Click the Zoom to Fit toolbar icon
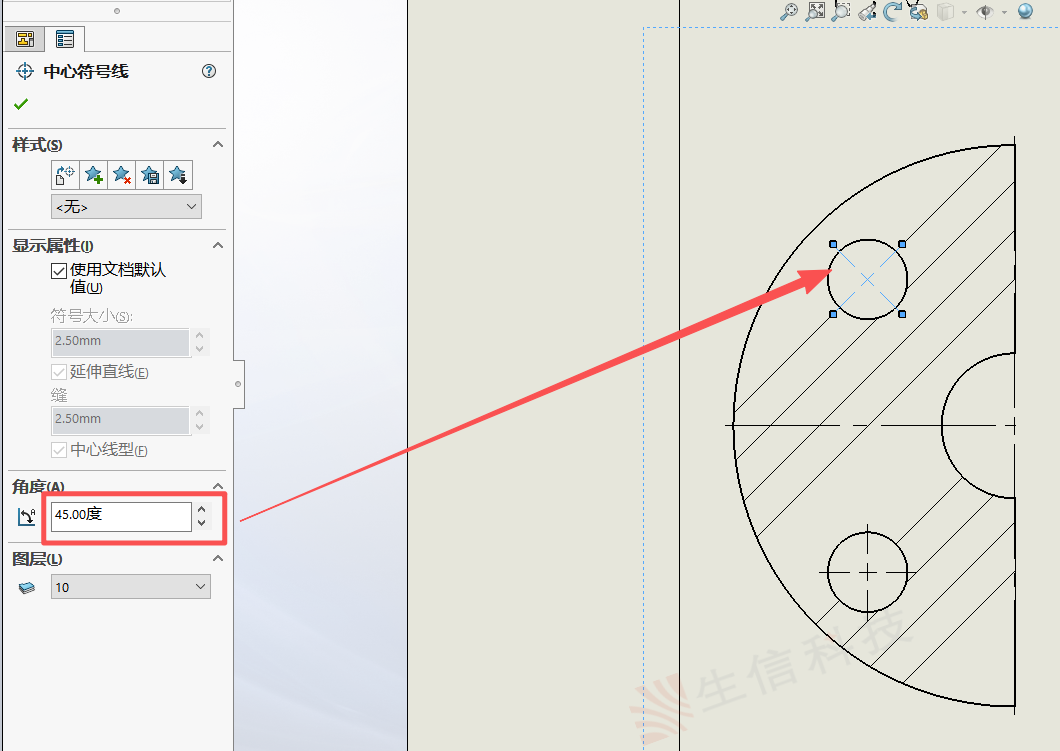 pyautogui.click(x=790, y=11)
